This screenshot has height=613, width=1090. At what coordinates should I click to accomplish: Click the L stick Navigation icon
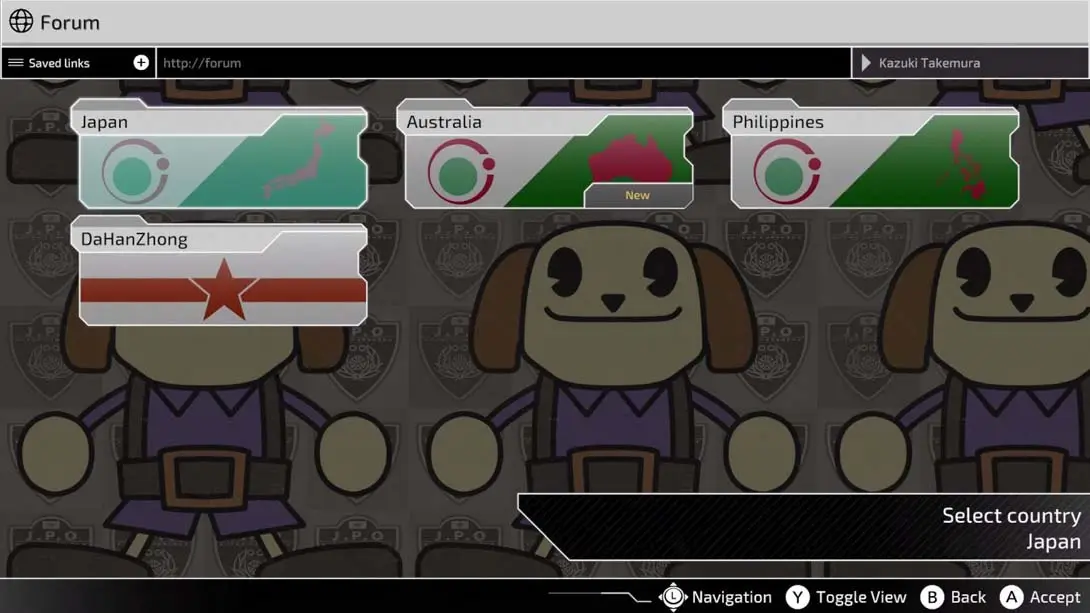pos(674,597)
